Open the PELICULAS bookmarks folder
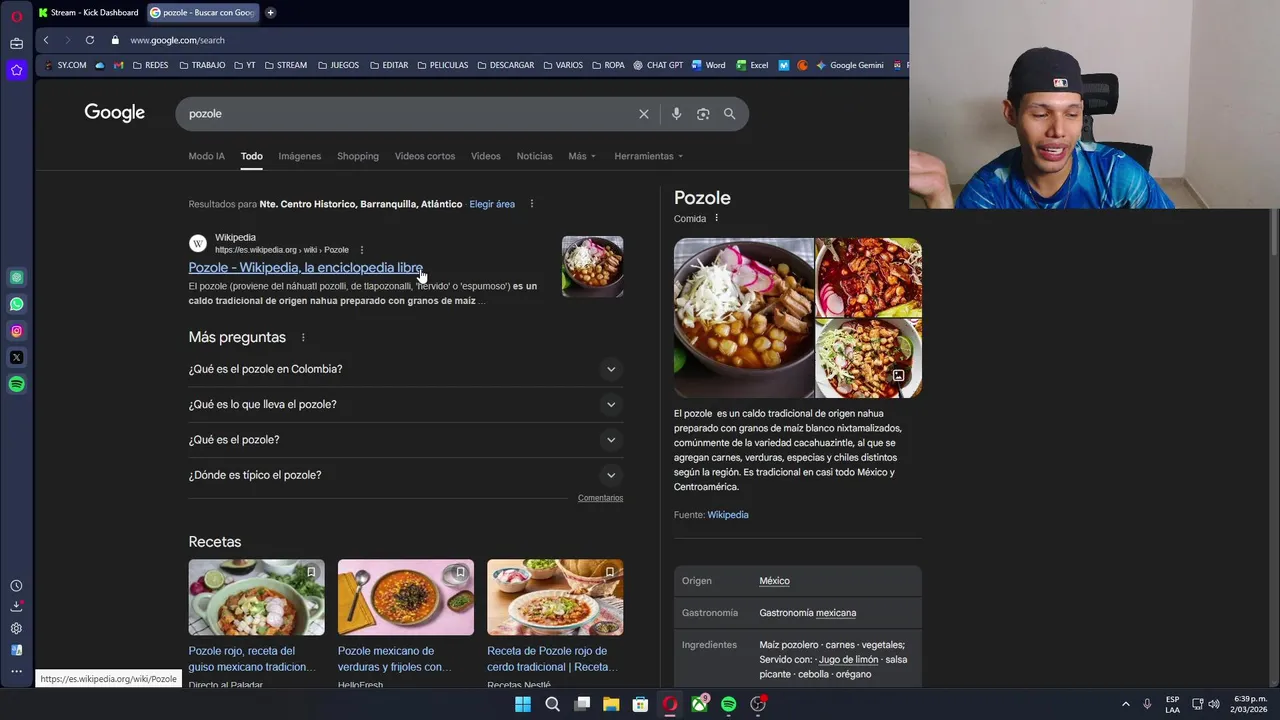Screen dimensions: 1280x720 [x=442, y=65]
